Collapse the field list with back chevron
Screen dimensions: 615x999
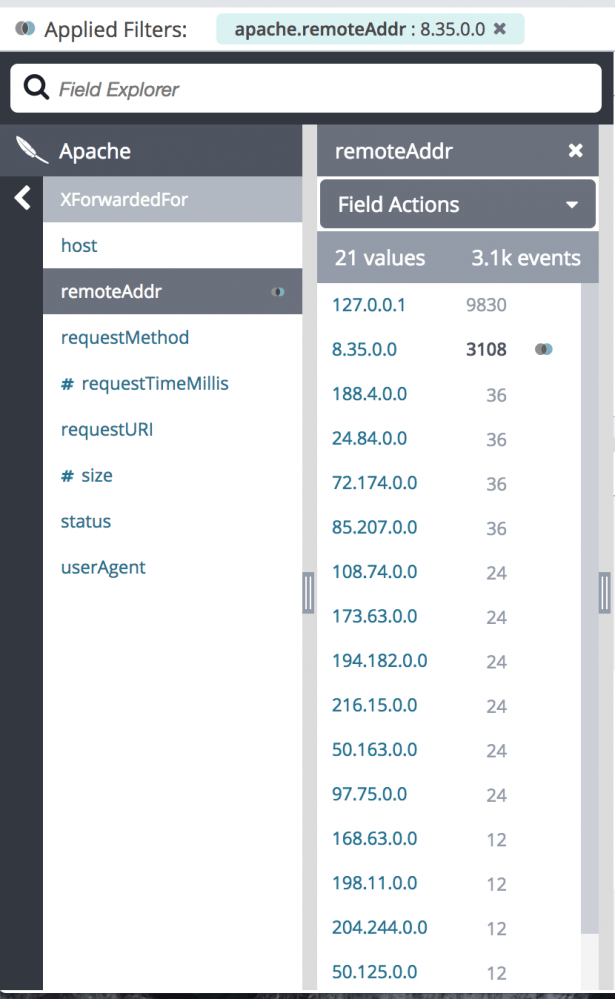pos(22,199)
